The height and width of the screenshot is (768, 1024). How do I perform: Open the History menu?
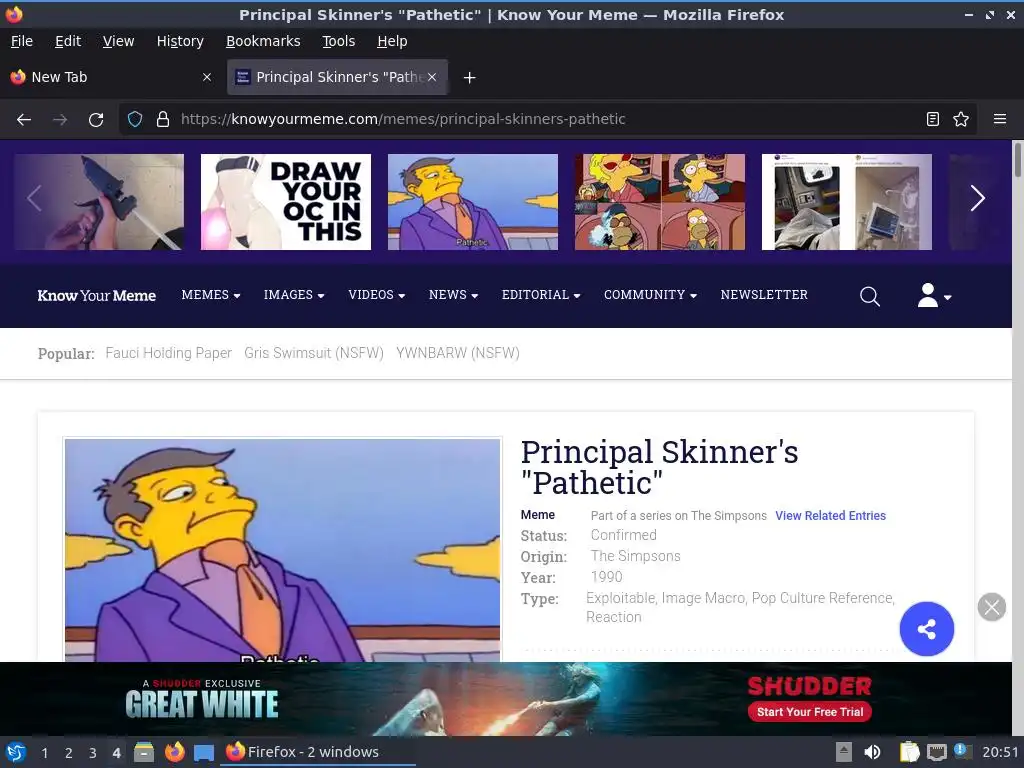(x=180, y=41)
